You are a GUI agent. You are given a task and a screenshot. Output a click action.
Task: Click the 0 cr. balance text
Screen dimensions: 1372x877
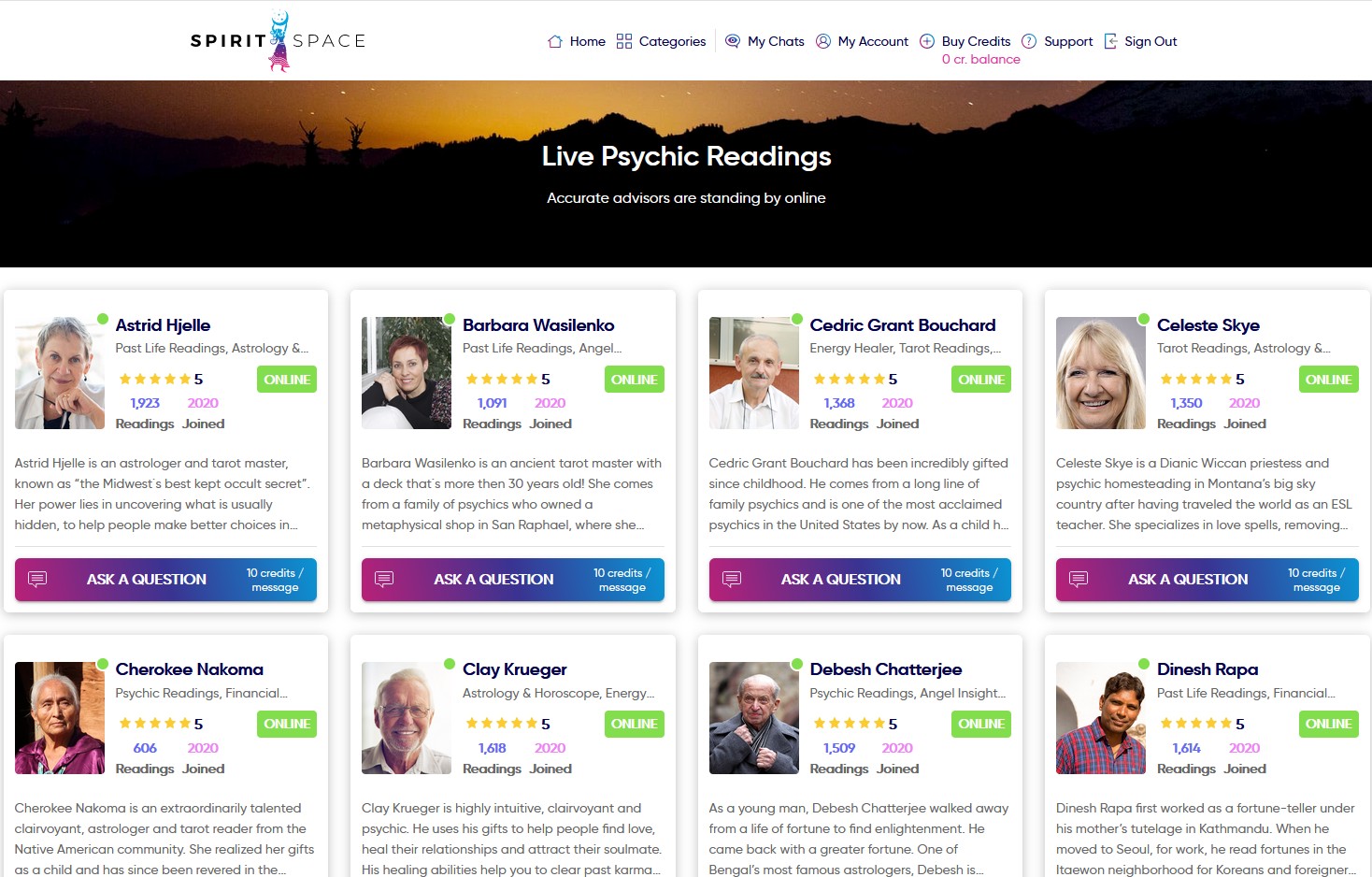click(x=981, y=59)
